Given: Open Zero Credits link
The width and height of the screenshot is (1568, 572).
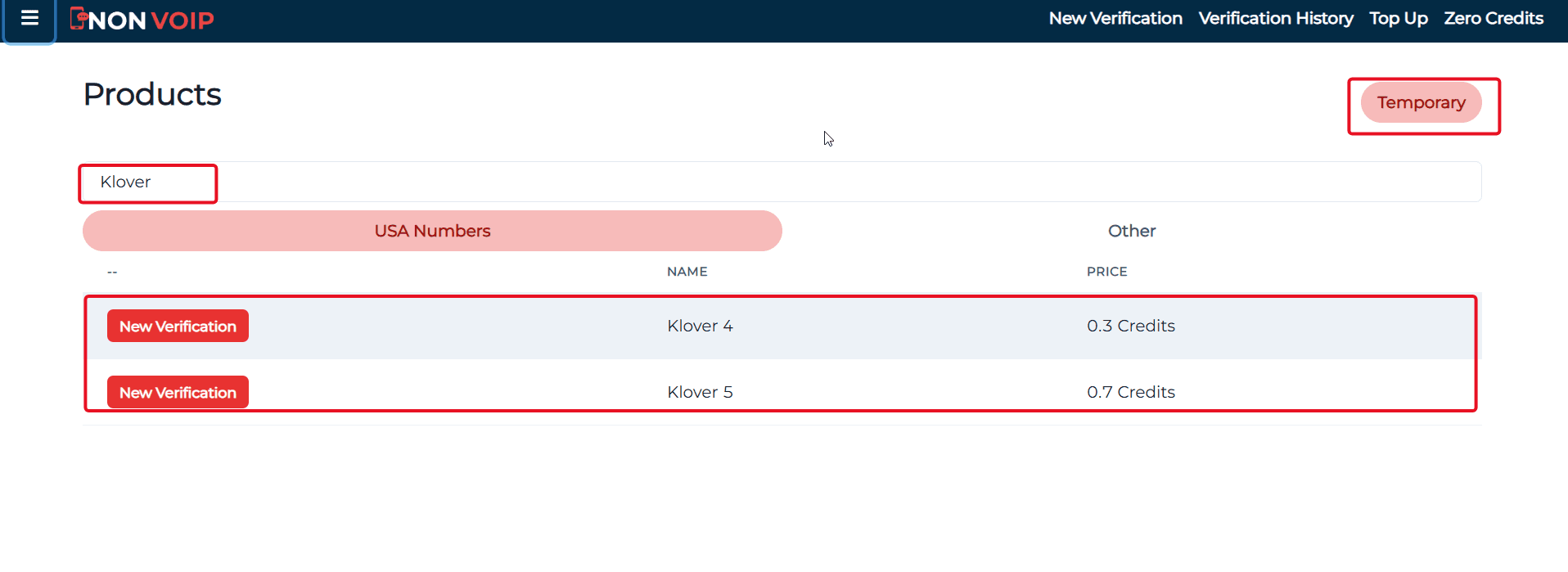Looking at the screenshot, I should pyautogui.click(x=1494, y=18).
